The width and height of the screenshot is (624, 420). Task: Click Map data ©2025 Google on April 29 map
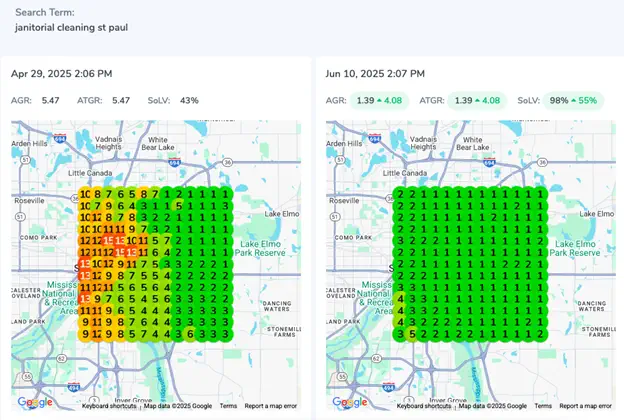click(178, 406)
